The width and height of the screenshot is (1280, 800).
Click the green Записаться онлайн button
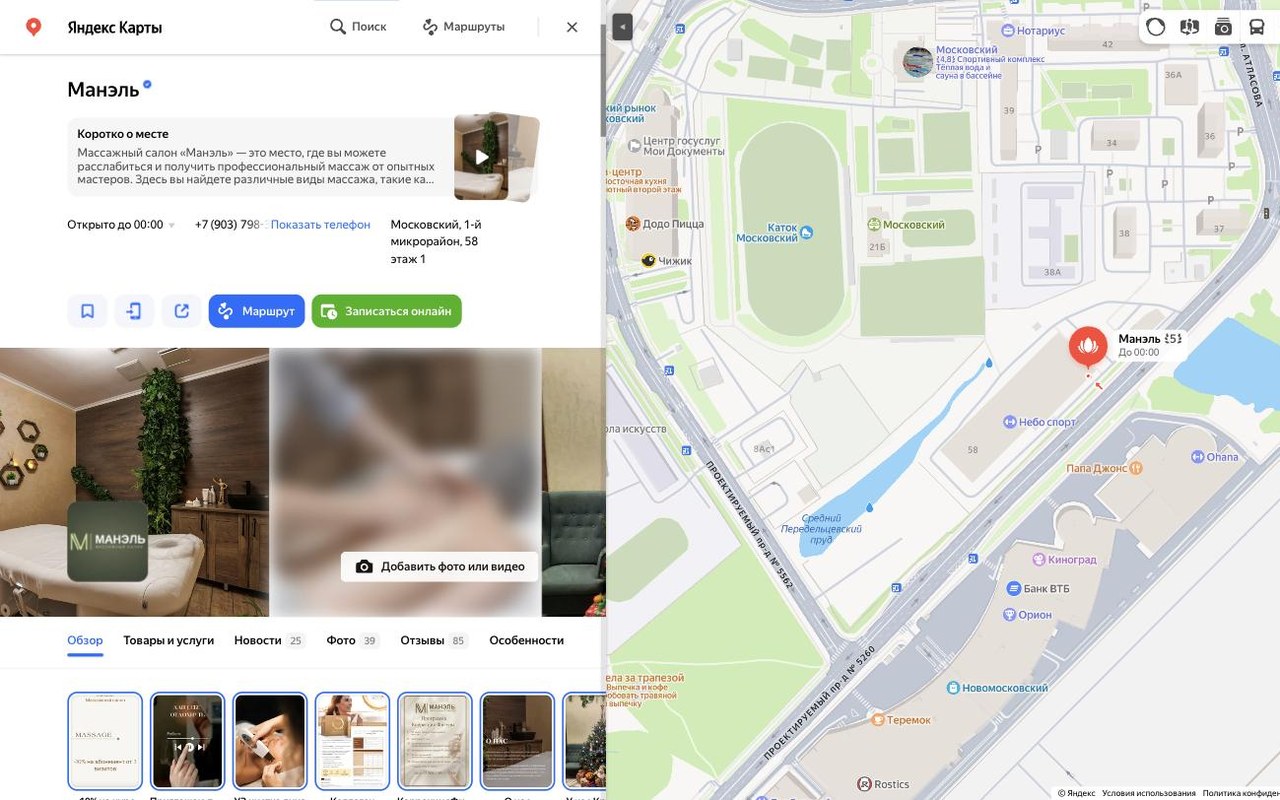click(386, 311)
